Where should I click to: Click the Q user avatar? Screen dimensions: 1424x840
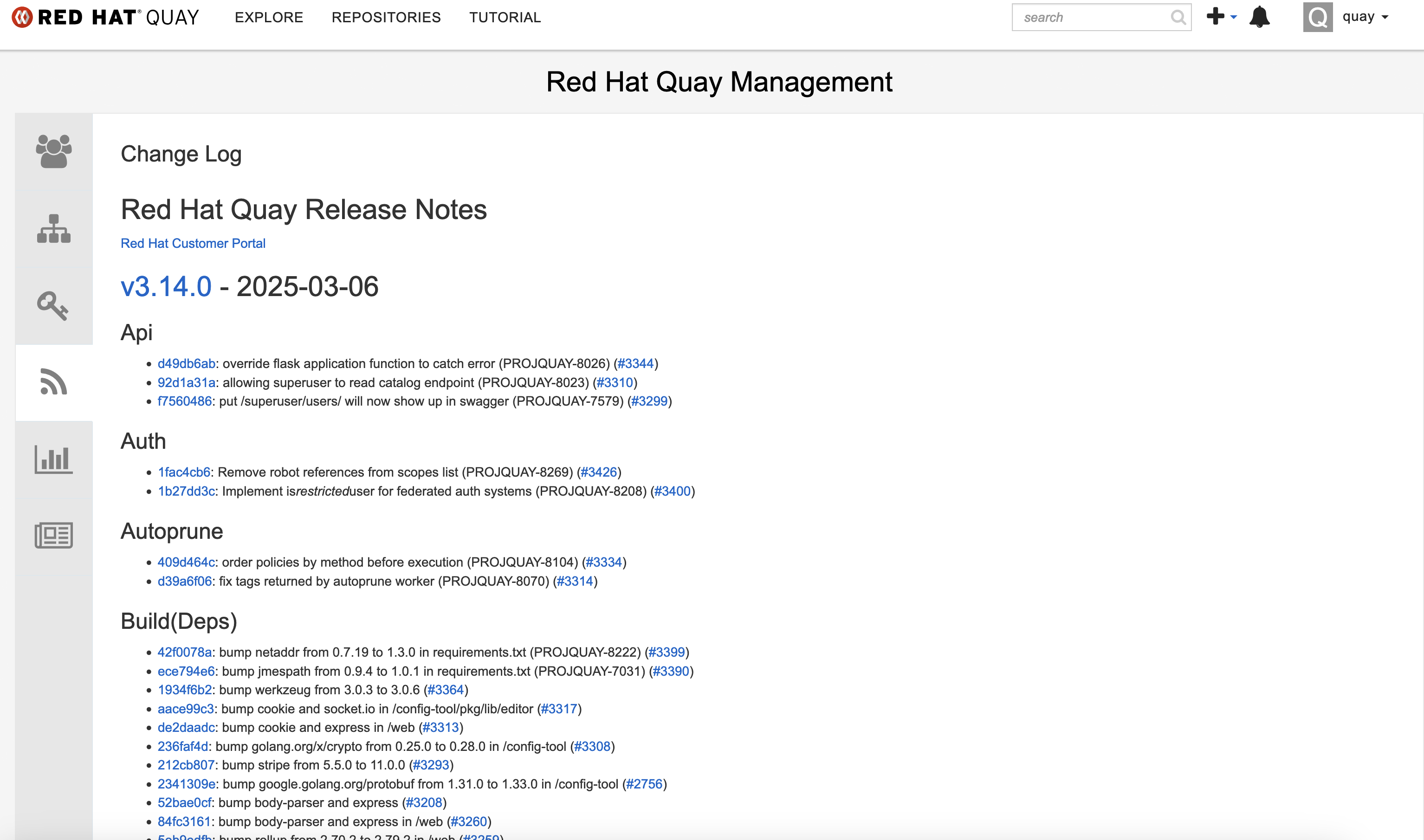[1318, 17]
